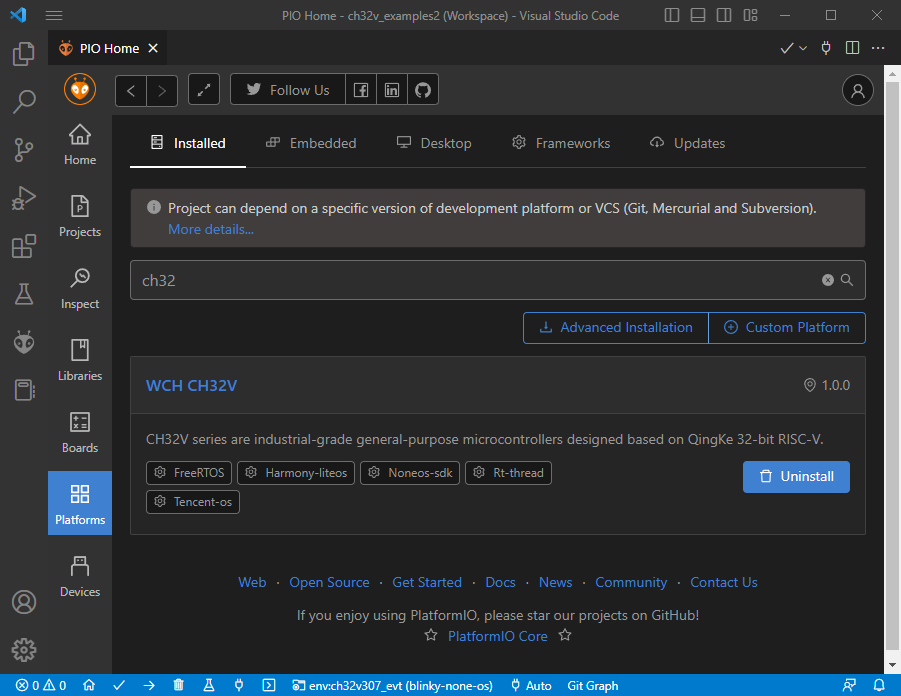Open the Docs footer link
This screenshot has width=901, height=696.
[500, 582]
